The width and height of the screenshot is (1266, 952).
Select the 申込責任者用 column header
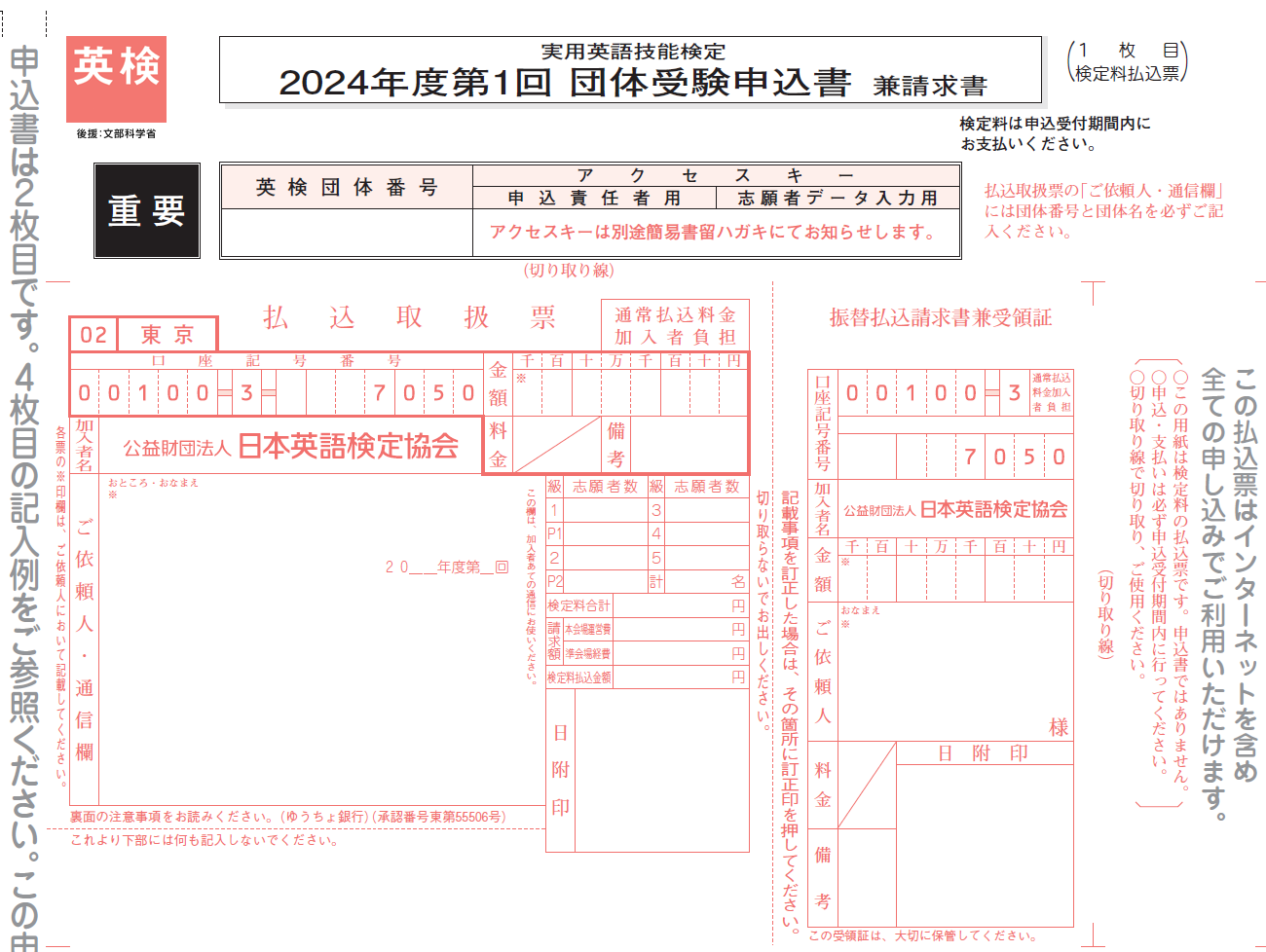point(593,198)
